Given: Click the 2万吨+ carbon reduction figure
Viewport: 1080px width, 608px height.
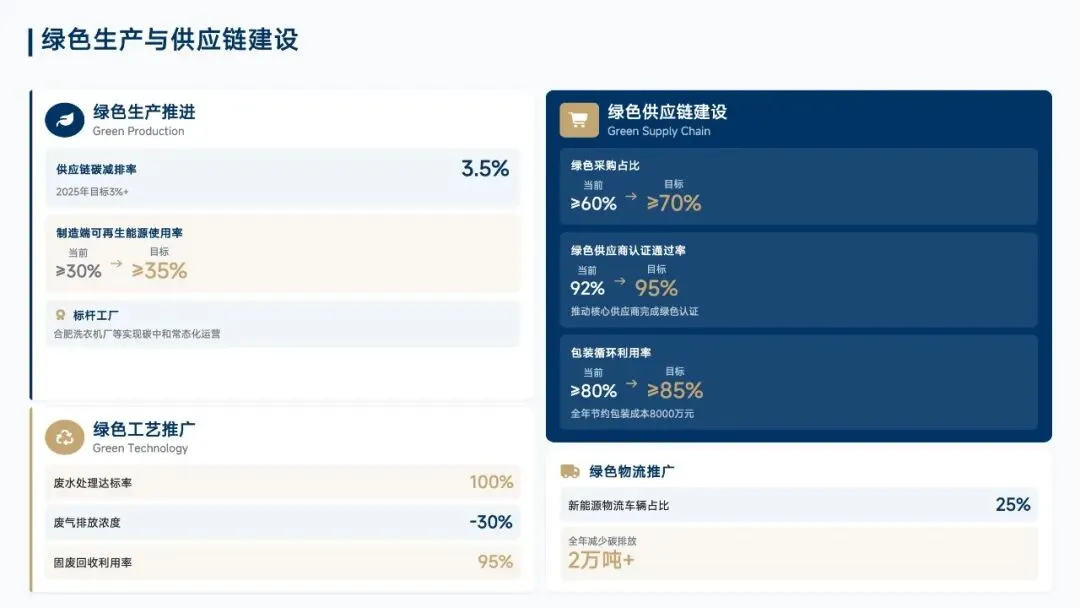Looking at the screenshot, I should [601, 560].
